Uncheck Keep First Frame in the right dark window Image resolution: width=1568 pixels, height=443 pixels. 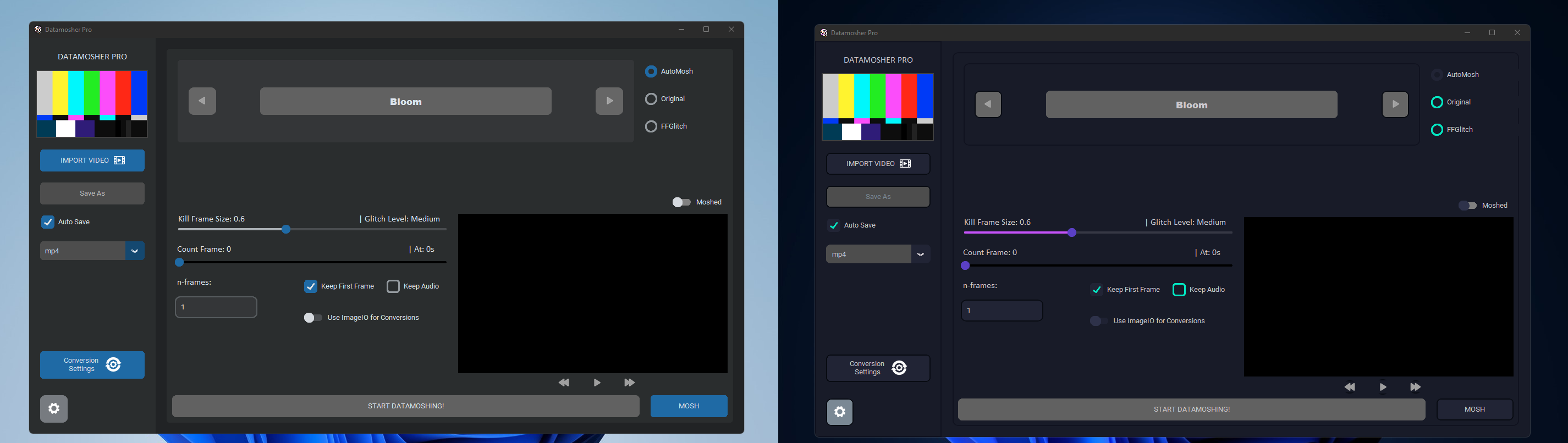click(x=1096, y=290)
